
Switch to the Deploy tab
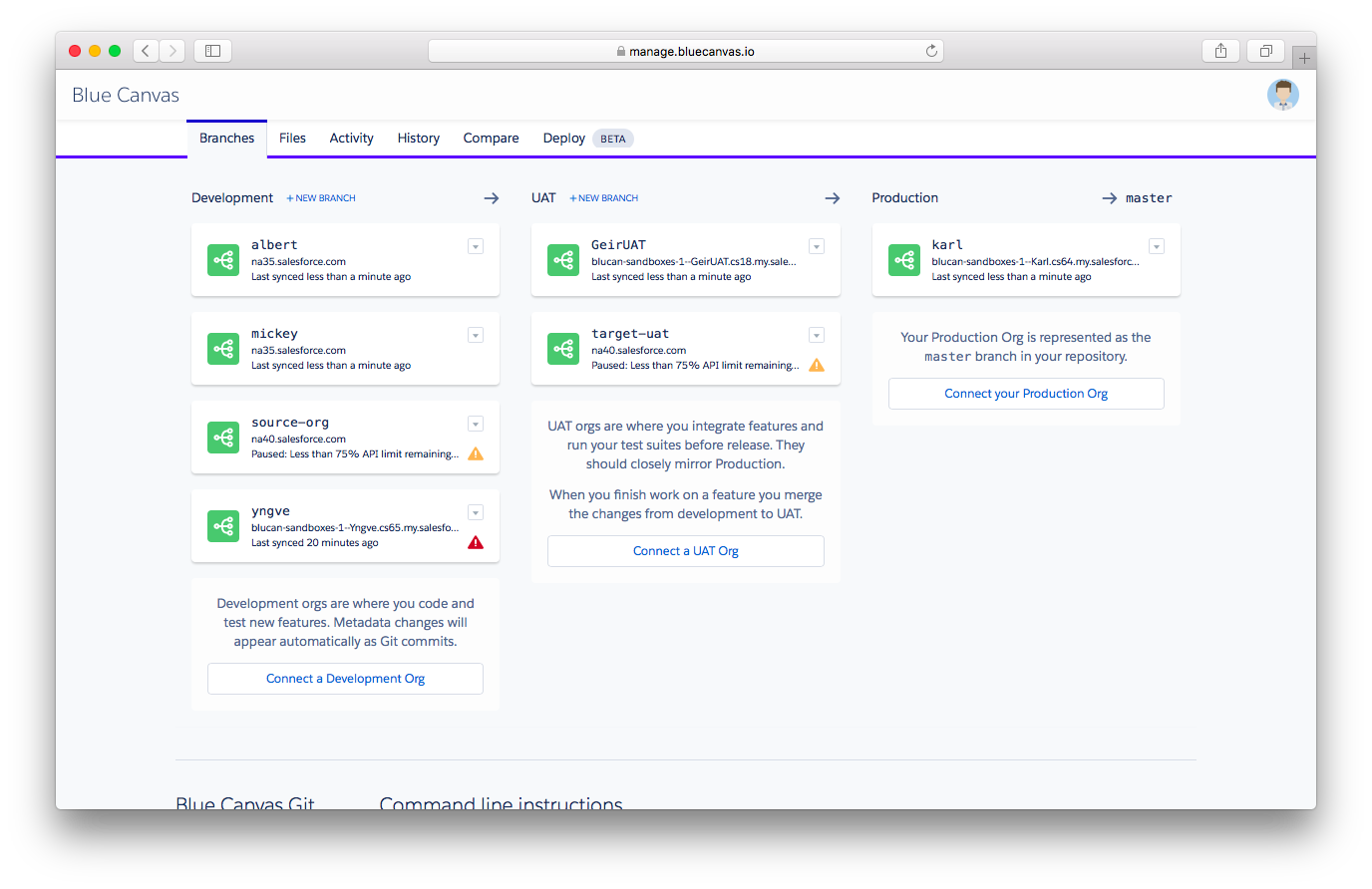(x=564, y=139)
